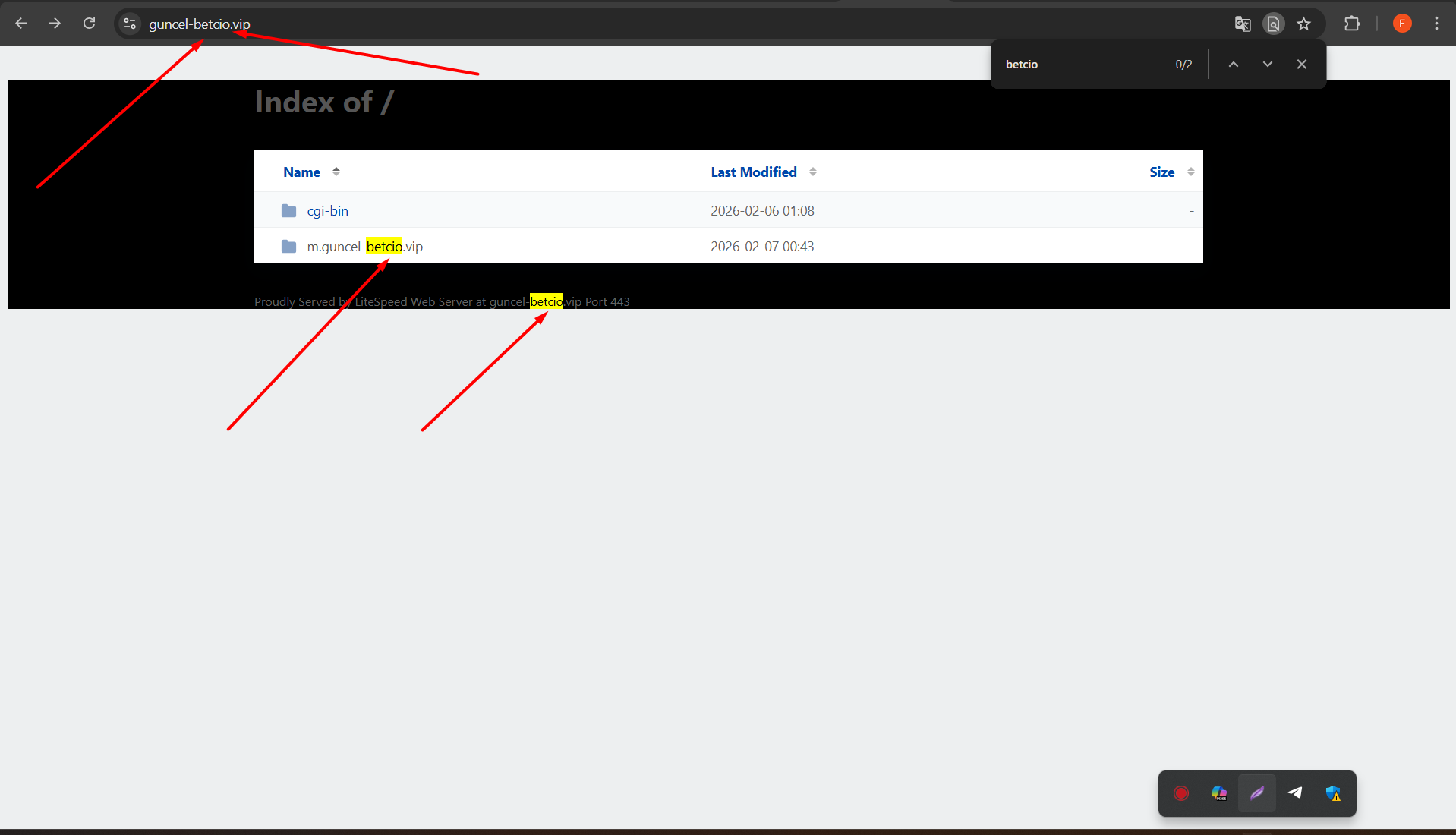Jump to the next find result
Screen dimensions: 1456x835
[x=1268, y=65]
